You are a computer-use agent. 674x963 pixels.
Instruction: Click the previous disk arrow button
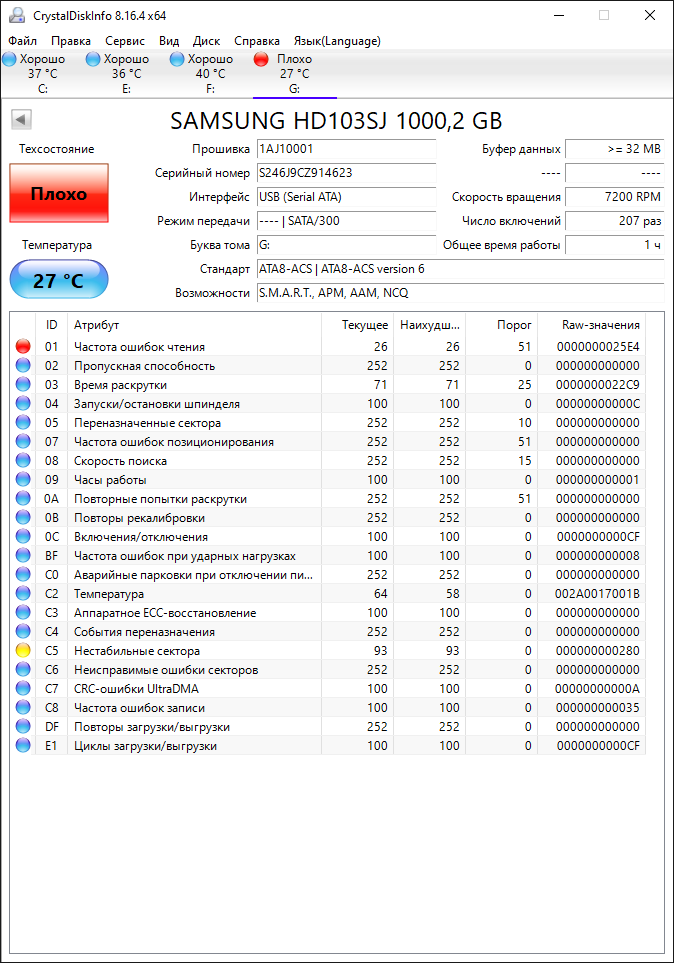(x=22, y=119)
